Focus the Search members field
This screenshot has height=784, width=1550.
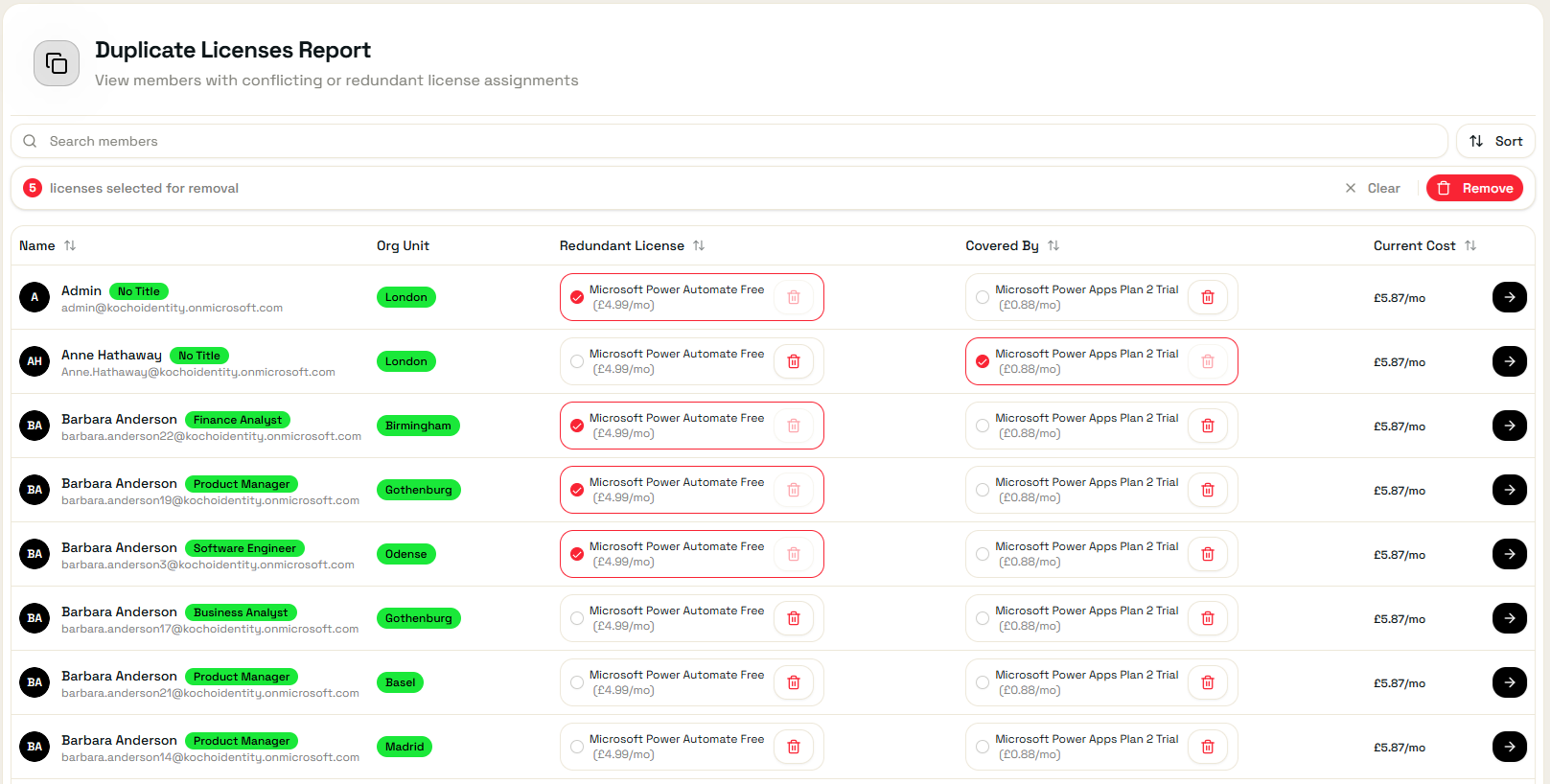(729, 141)
